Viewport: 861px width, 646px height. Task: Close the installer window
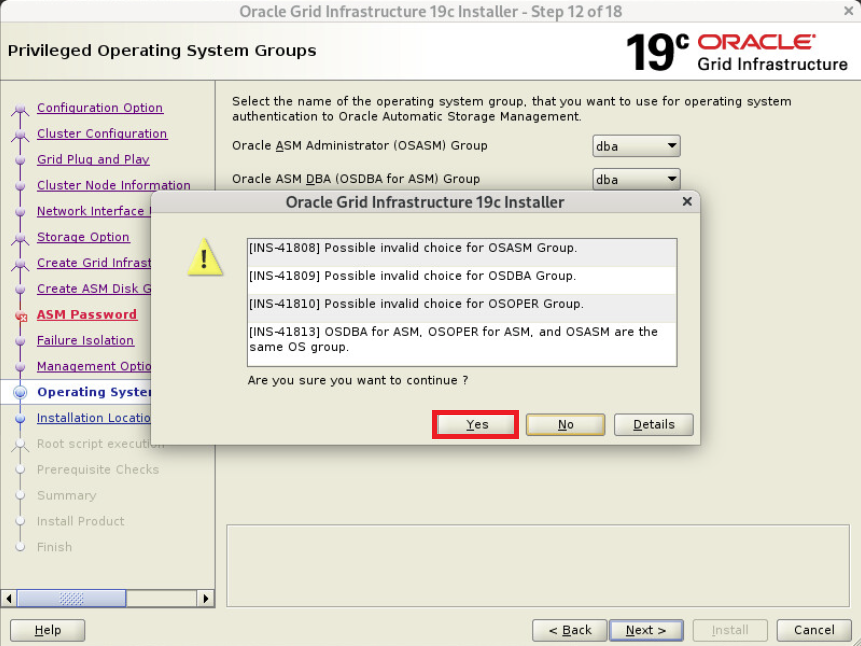coord(848,10)
